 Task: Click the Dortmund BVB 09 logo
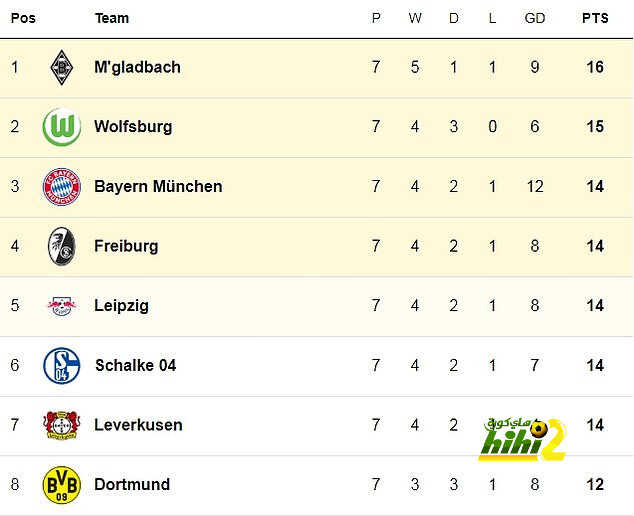coord(61,484)
